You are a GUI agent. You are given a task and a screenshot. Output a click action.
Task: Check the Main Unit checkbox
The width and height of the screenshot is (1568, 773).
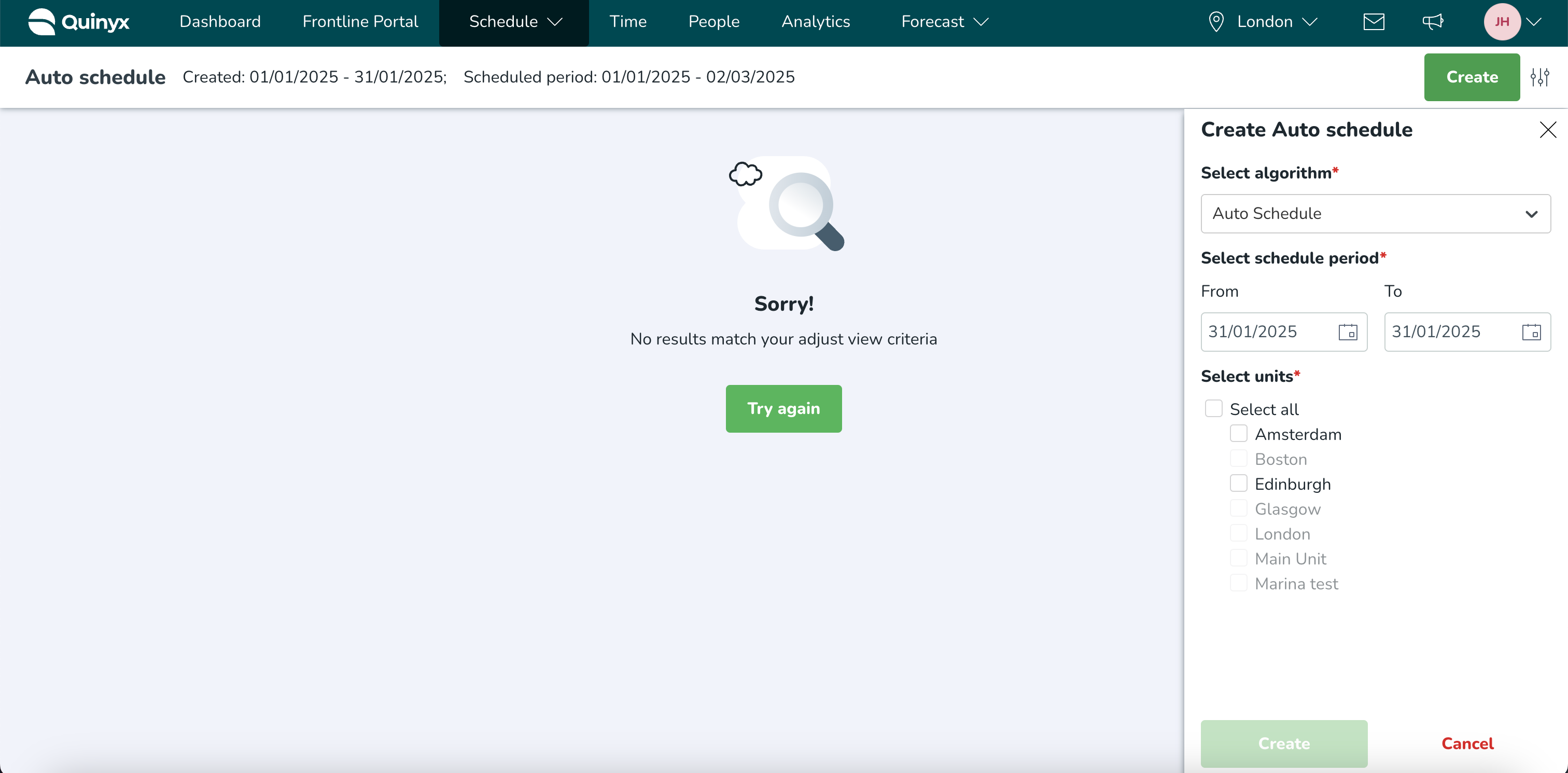point(1239,559)
